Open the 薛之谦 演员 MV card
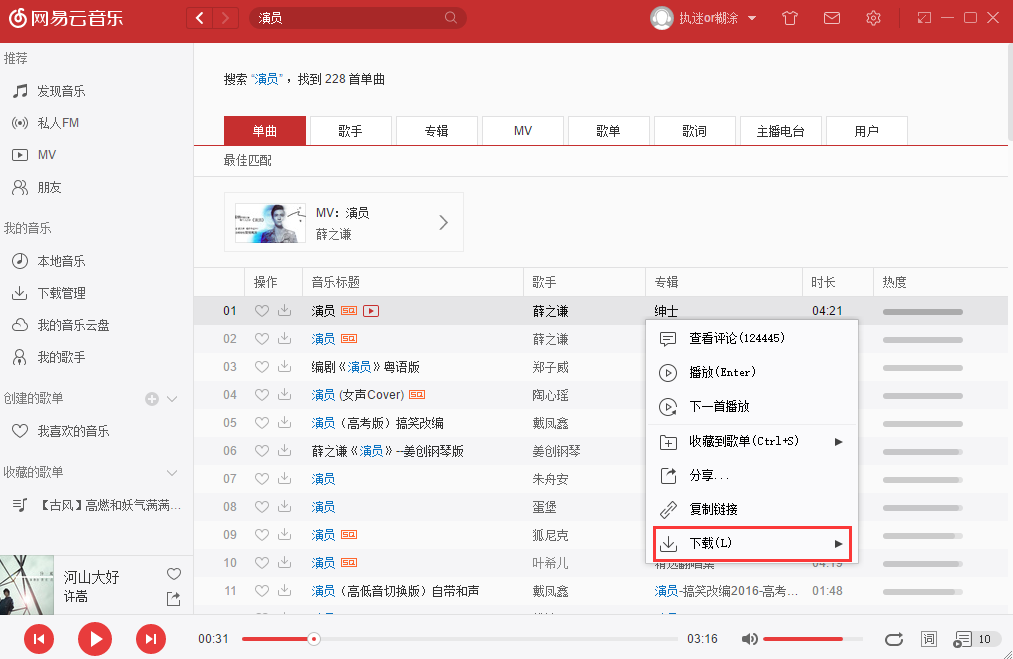The image size is (1013, 659). [345, 222]
